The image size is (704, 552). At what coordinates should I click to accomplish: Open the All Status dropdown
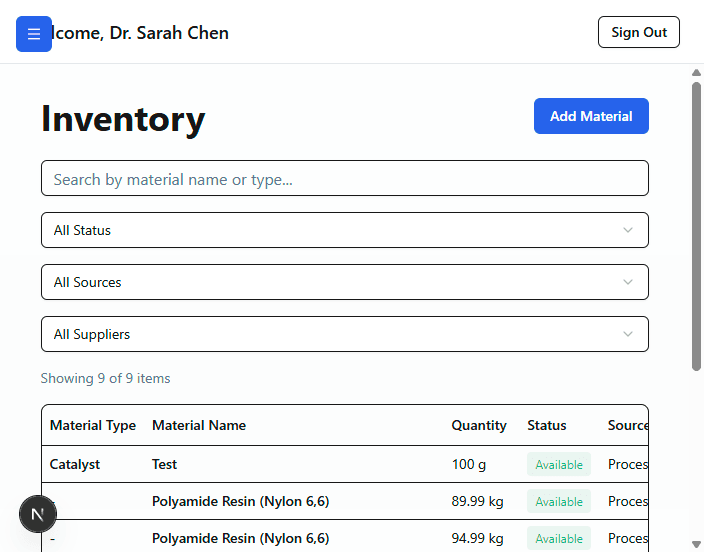(345, 230)
